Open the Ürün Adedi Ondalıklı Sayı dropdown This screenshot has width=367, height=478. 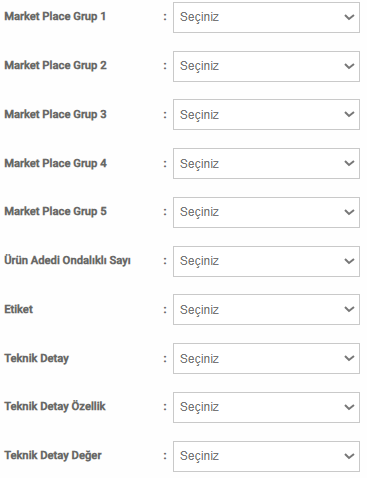(x=266, y=261)
